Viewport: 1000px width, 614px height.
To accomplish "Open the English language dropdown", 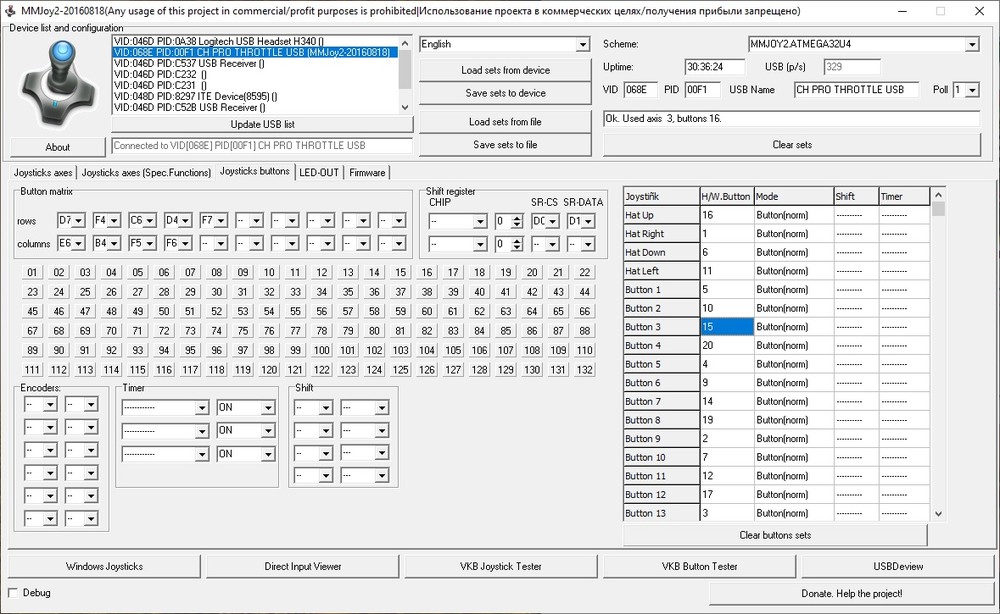I will point(583,45).
